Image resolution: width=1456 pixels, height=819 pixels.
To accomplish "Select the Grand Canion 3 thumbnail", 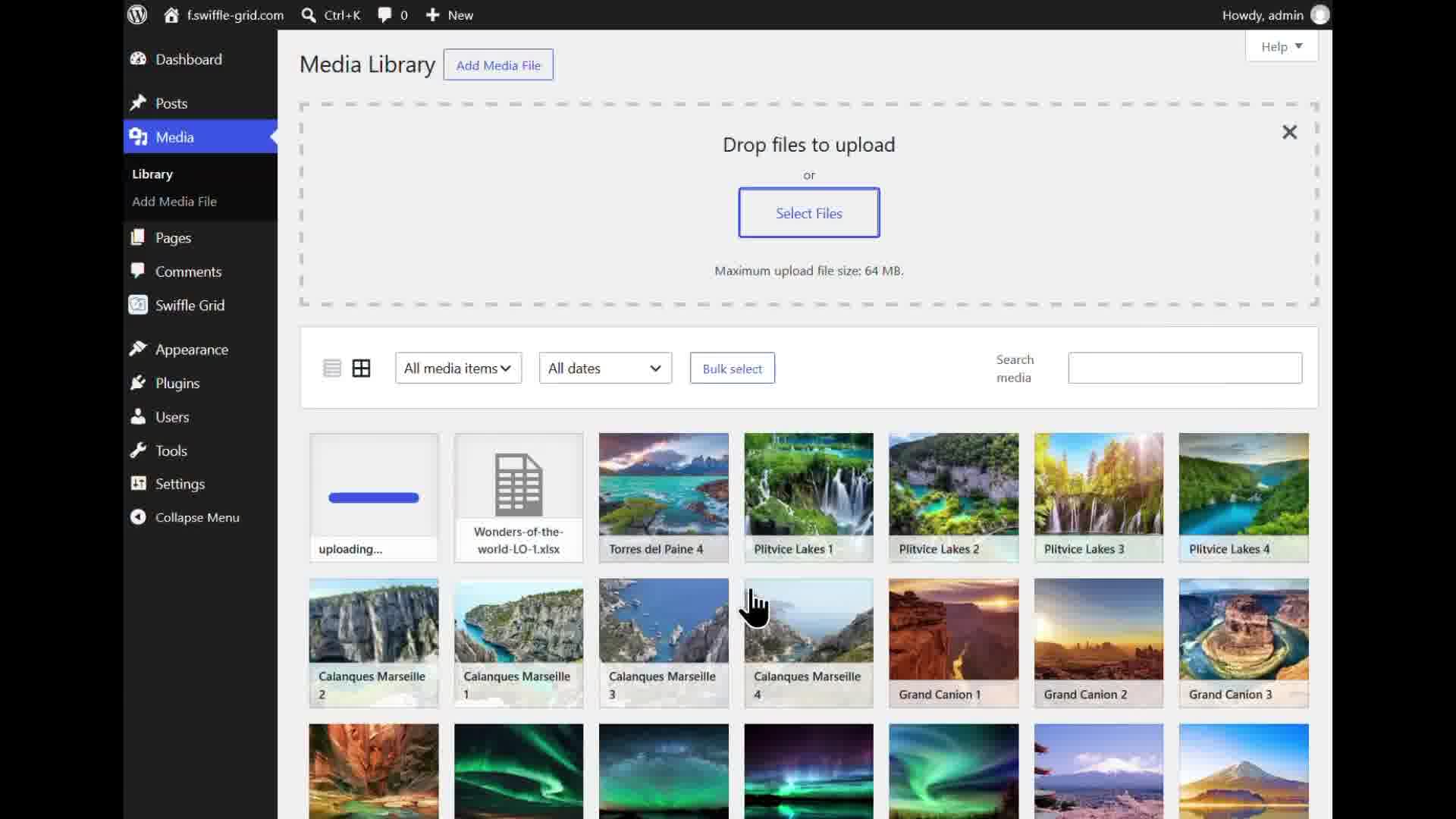I will point(1244,643).
